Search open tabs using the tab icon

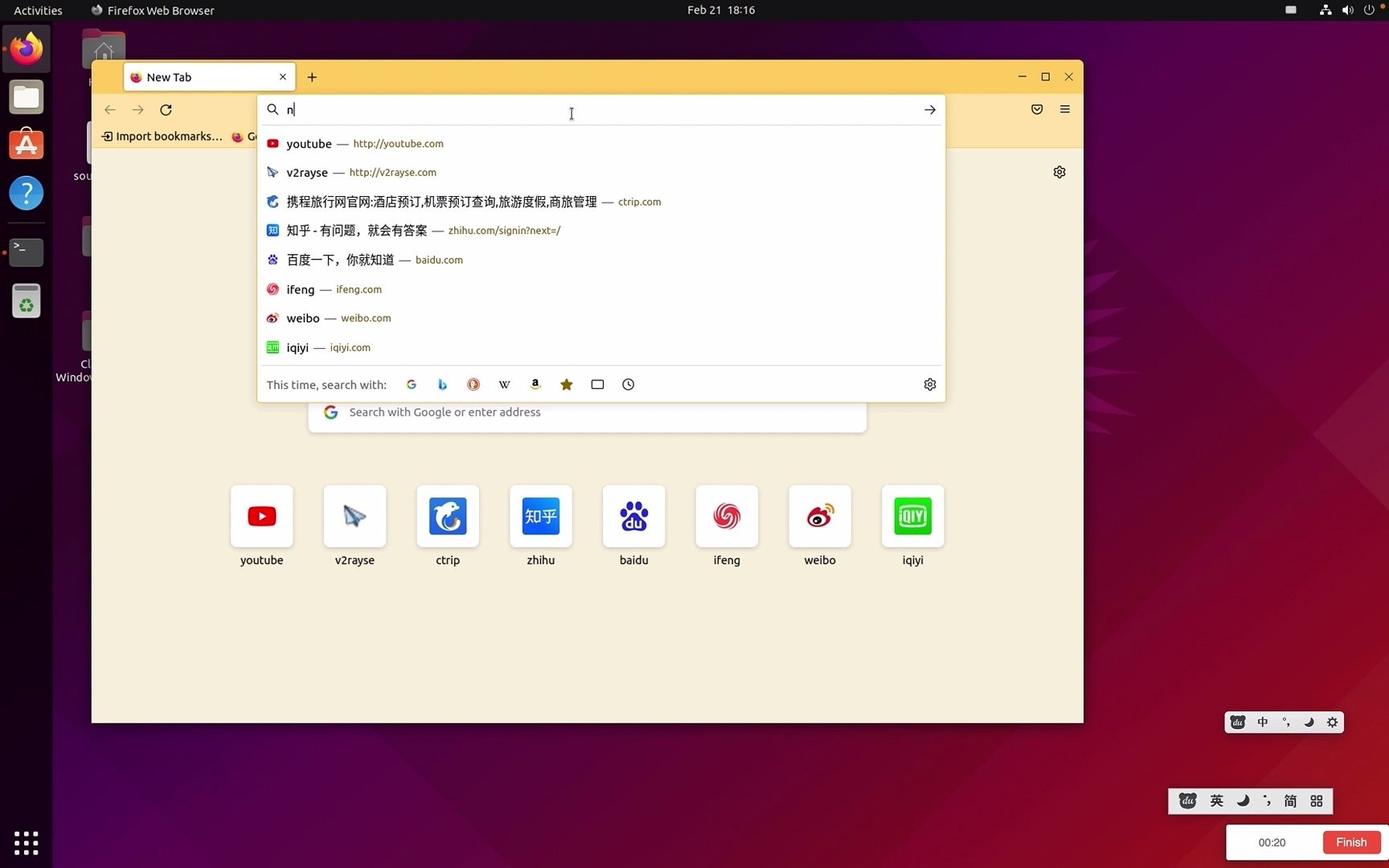[x=597, y=384]
